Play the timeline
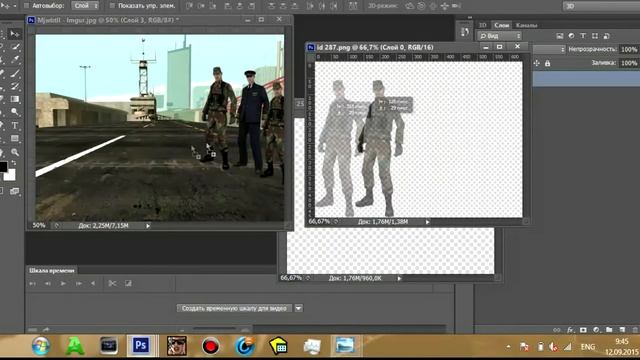Image resolution: width=640 pixels, height=360 pixels. [63, 283]
